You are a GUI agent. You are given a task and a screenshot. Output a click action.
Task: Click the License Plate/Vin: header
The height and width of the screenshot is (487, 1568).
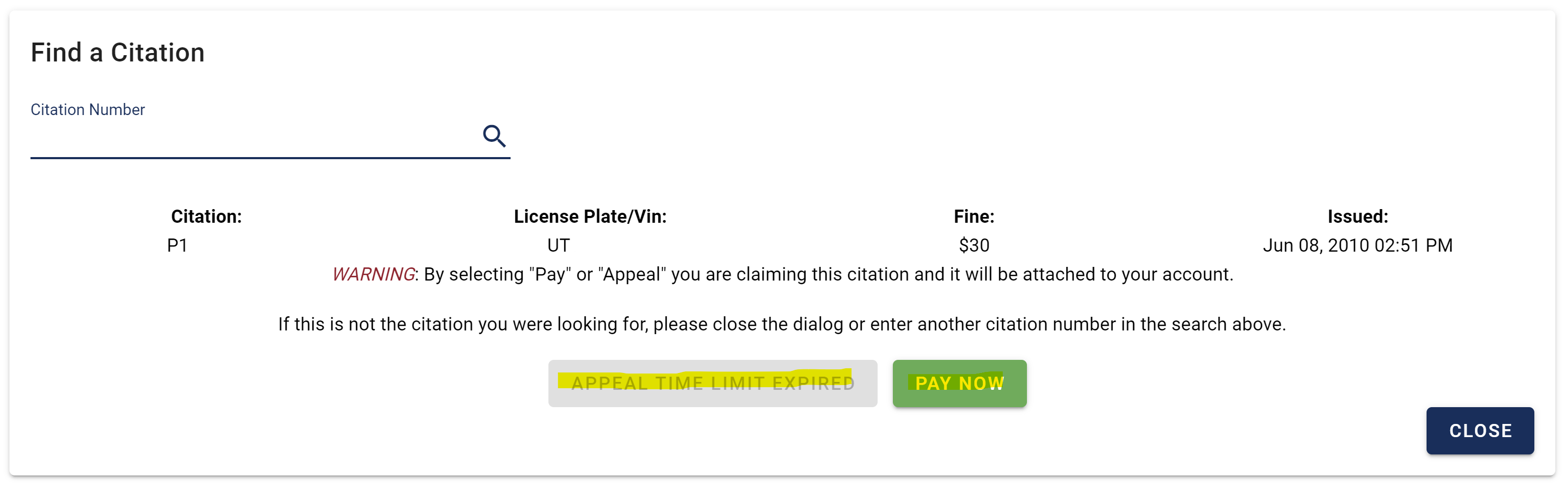tap(590, 216)
